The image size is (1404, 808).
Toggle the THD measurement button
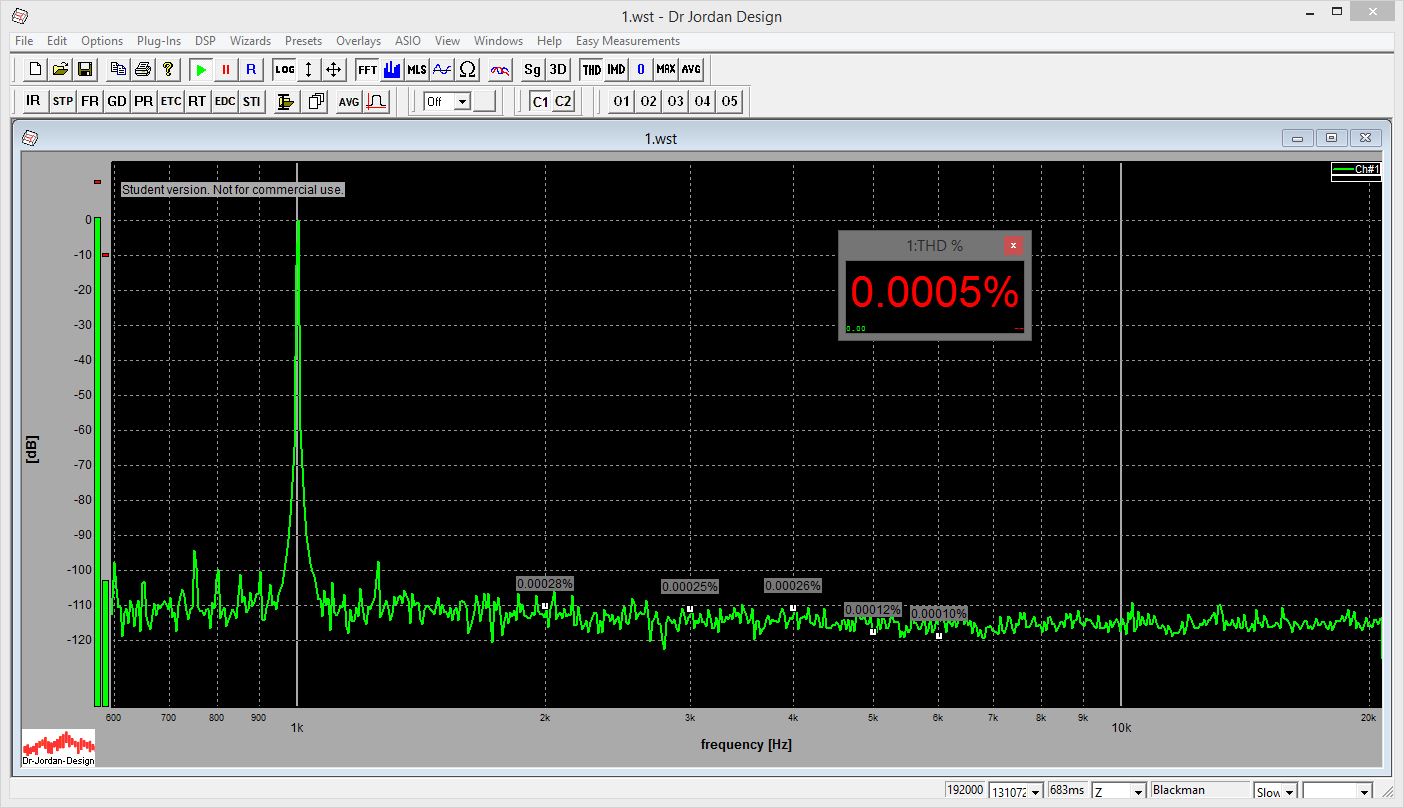pyautogui.click(x=592, y=69)
